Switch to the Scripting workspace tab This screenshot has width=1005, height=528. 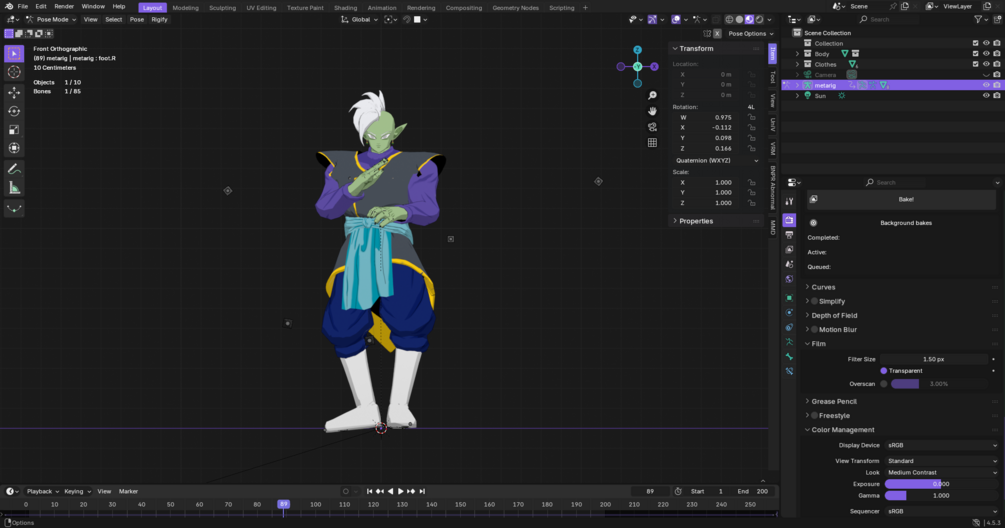pos(561,8)
